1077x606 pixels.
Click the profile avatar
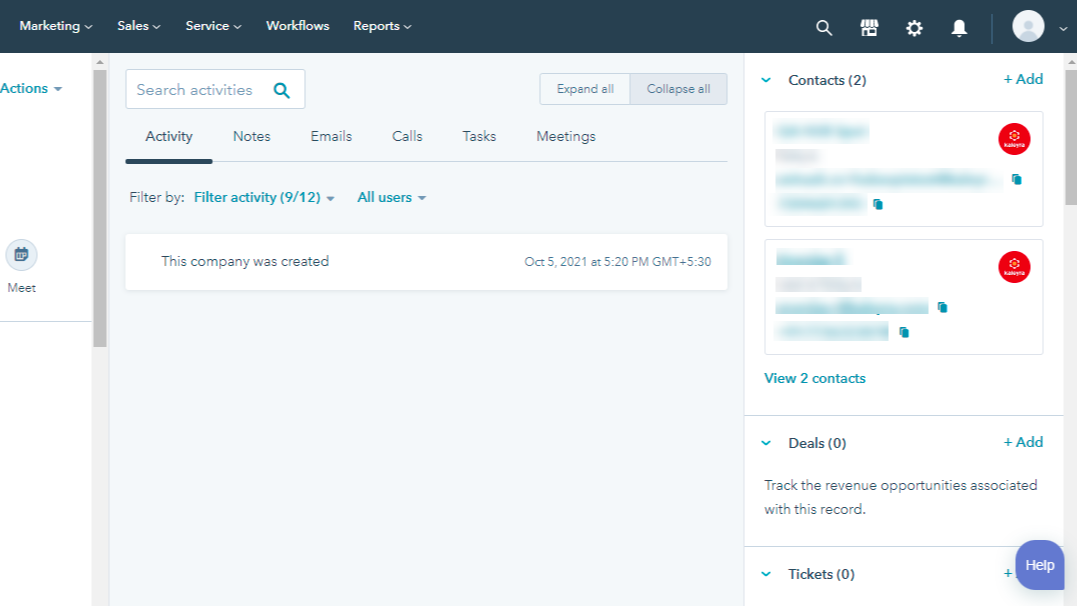[x=1028, y=27]
